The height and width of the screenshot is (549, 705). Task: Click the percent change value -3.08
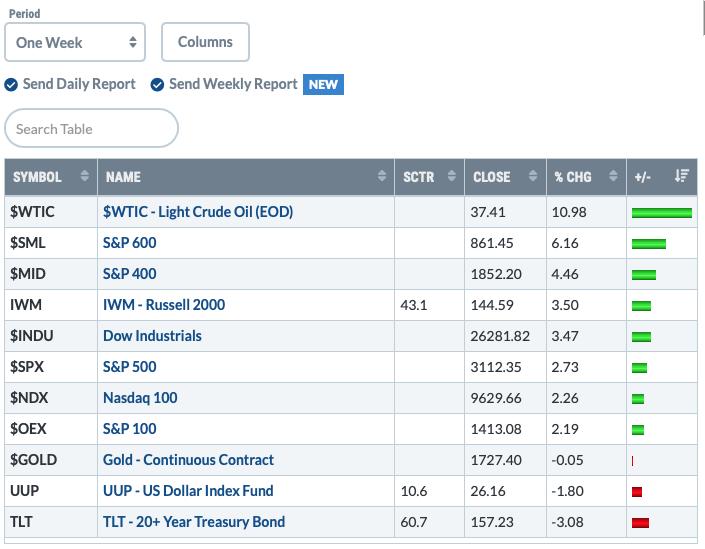click(567, 522)
